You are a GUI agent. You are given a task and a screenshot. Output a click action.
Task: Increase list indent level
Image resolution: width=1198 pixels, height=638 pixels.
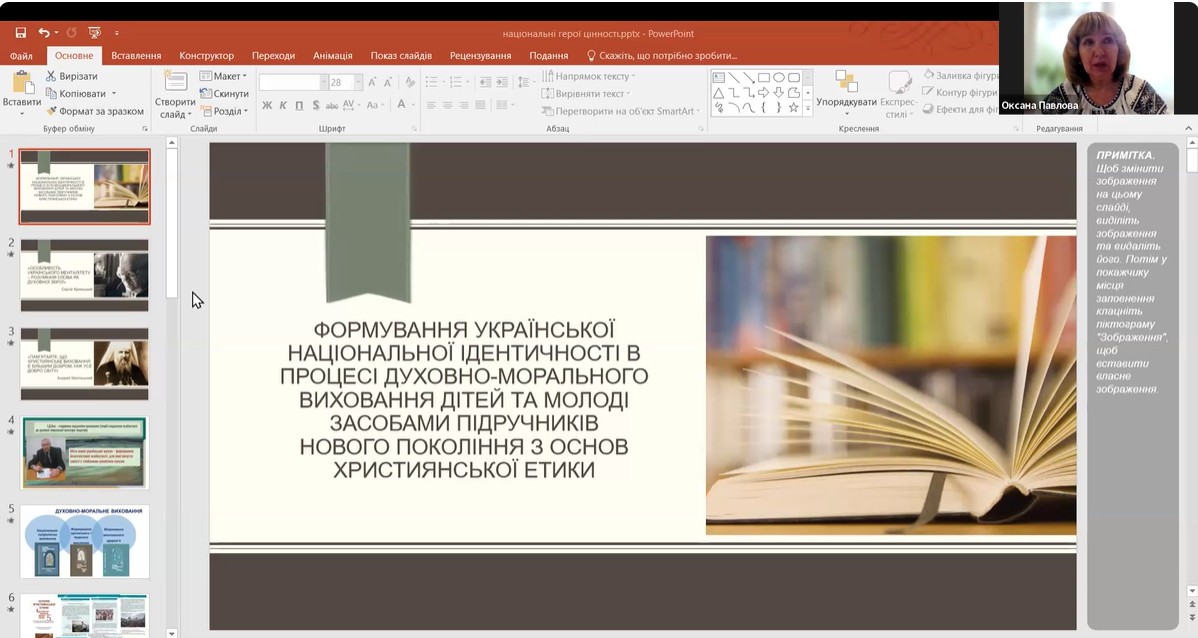click(x=502, y=82)
